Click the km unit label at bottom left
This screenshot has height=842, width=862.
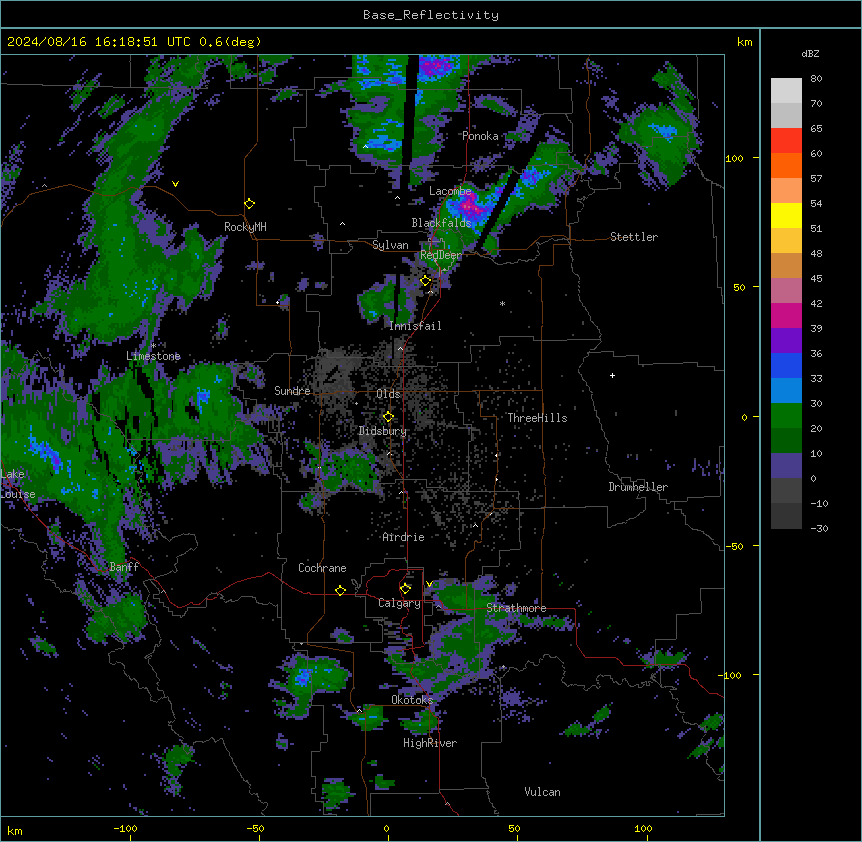pos(15,830)
